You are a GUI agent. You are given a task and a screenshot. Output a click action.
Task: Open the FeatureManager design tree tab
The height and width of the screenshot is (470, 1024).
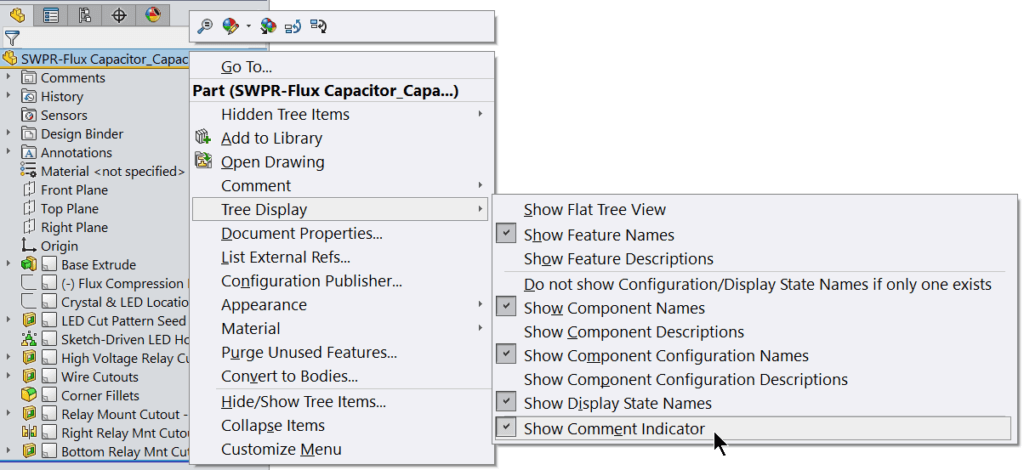pos(17,14)
